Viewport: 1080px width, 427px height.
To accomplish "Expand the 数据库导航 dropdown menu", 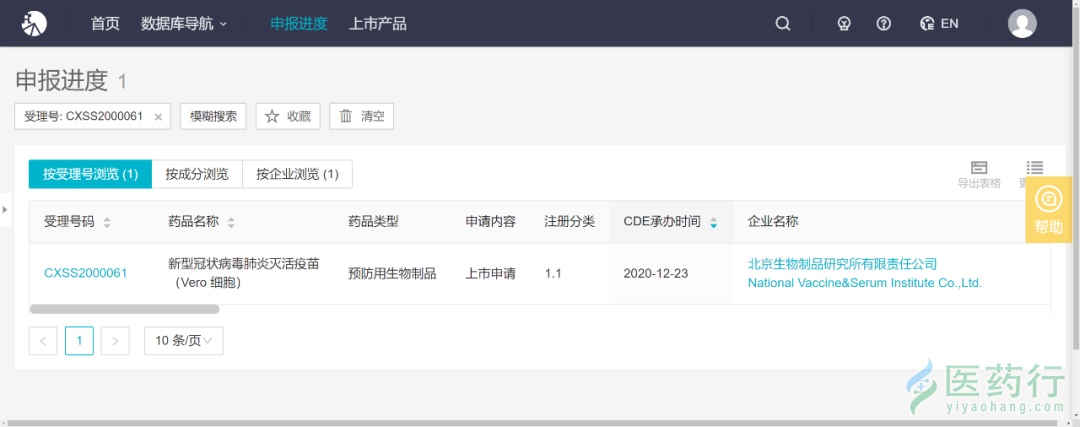I will (184, 24).
